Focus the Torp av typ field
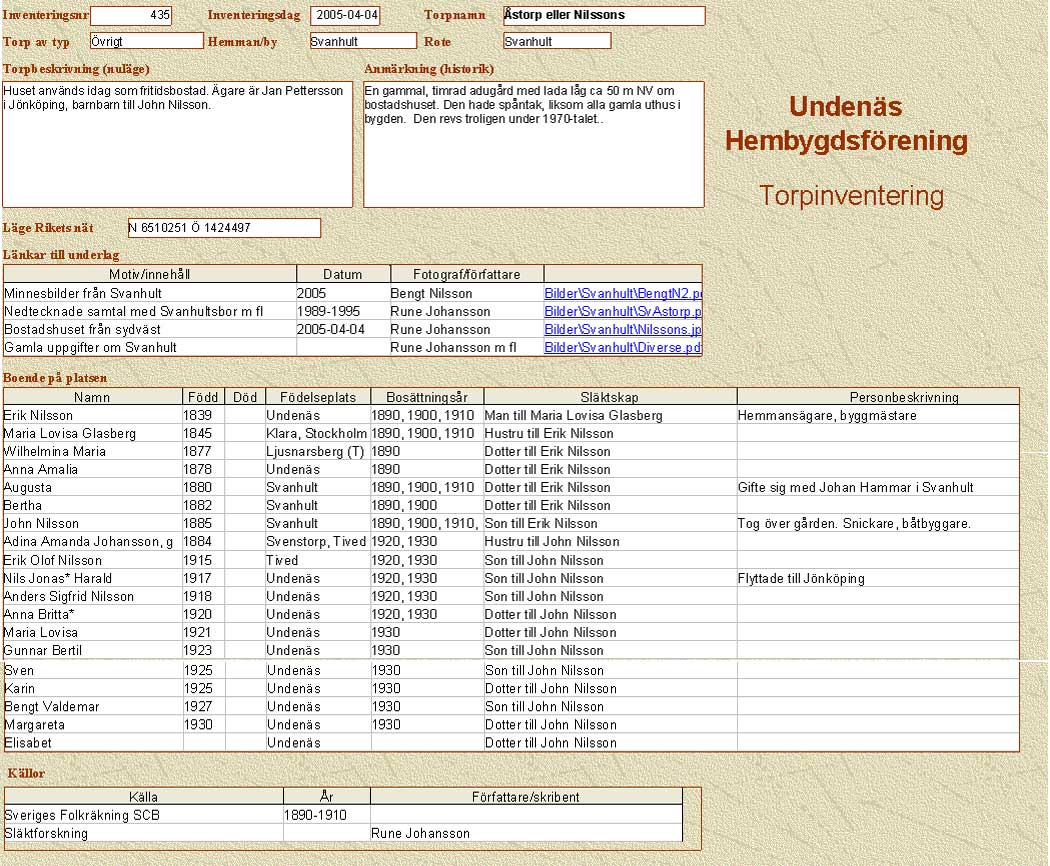The width and height of the screenshot is (1050, 866). pyautogui.click(x=146, y=41)
